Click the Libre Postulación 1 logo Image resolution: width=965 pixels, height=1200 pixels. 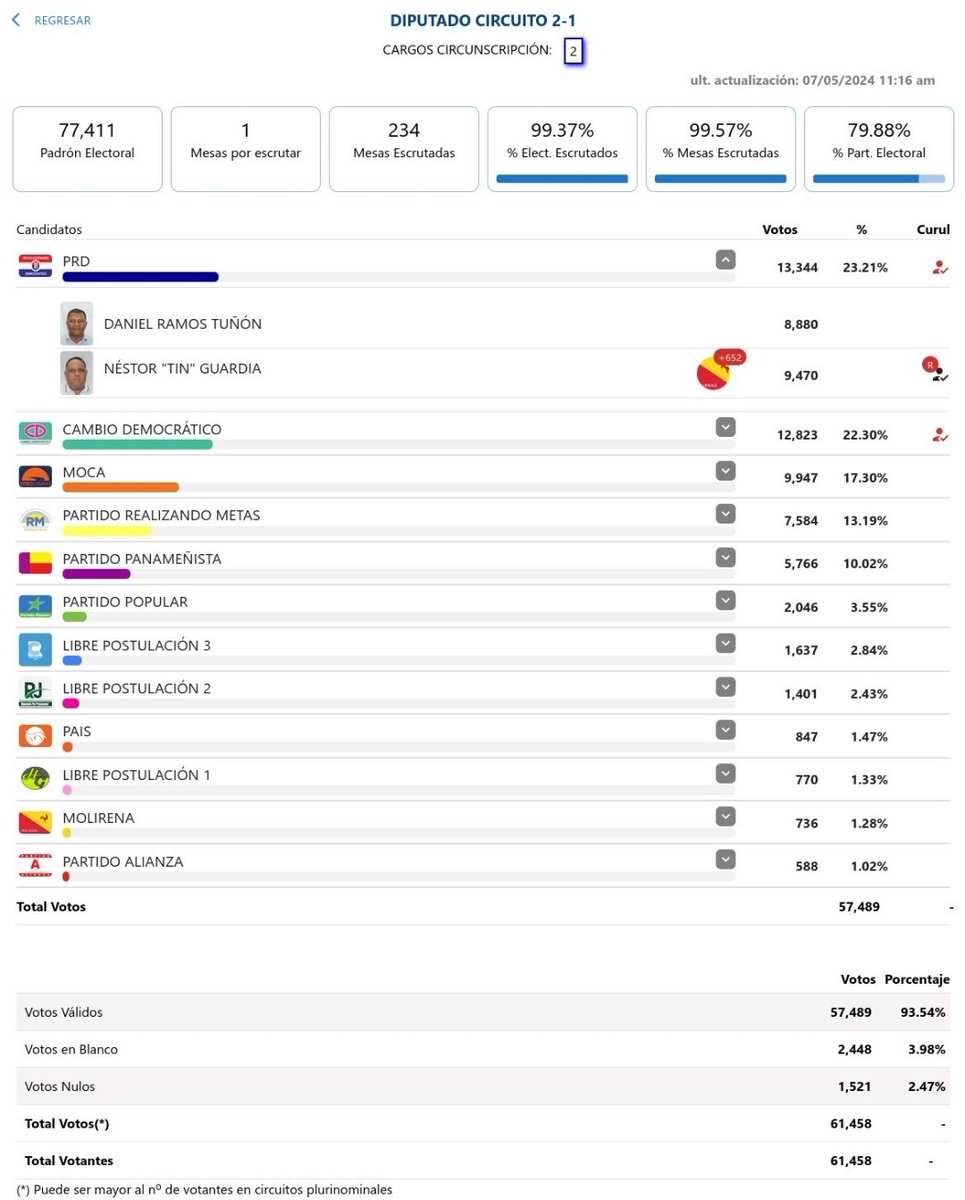[35, 779]
